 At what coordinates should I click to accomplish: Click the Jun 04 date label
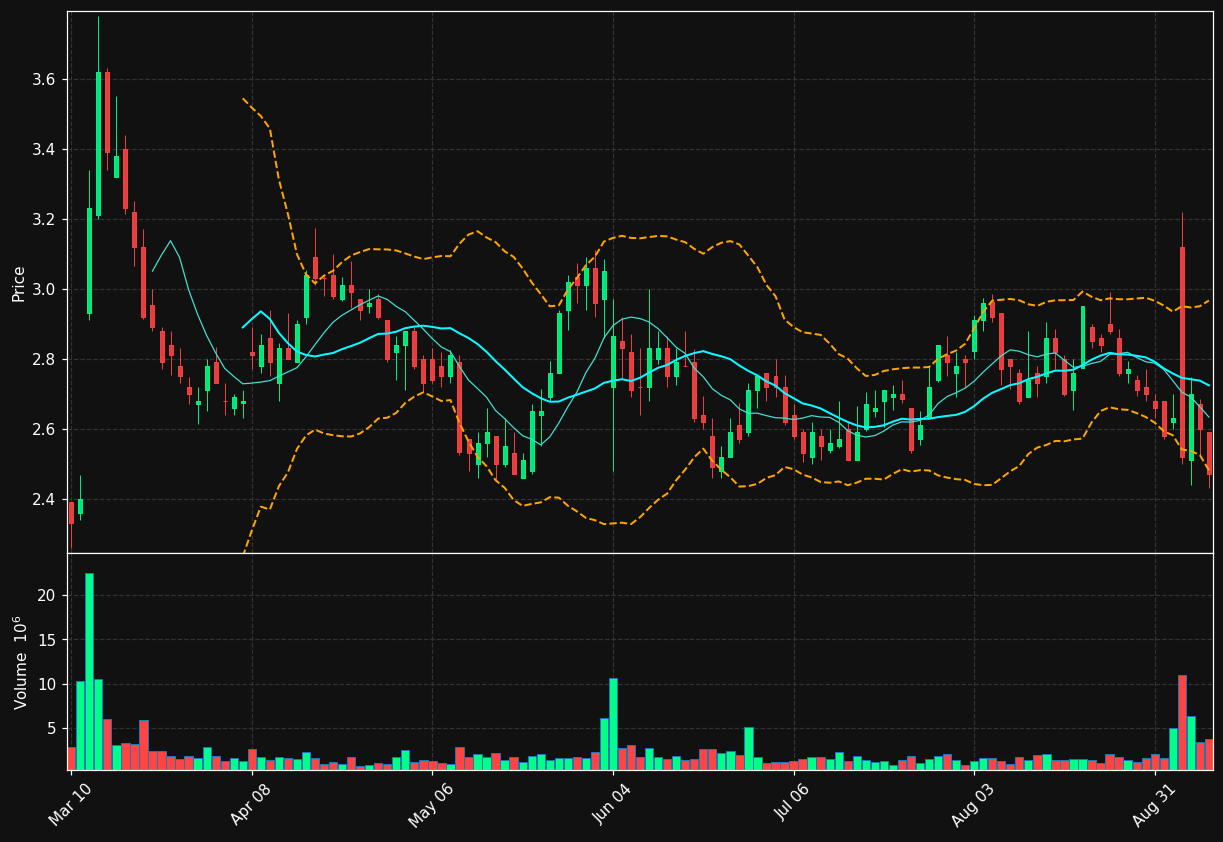coord(614,804)
